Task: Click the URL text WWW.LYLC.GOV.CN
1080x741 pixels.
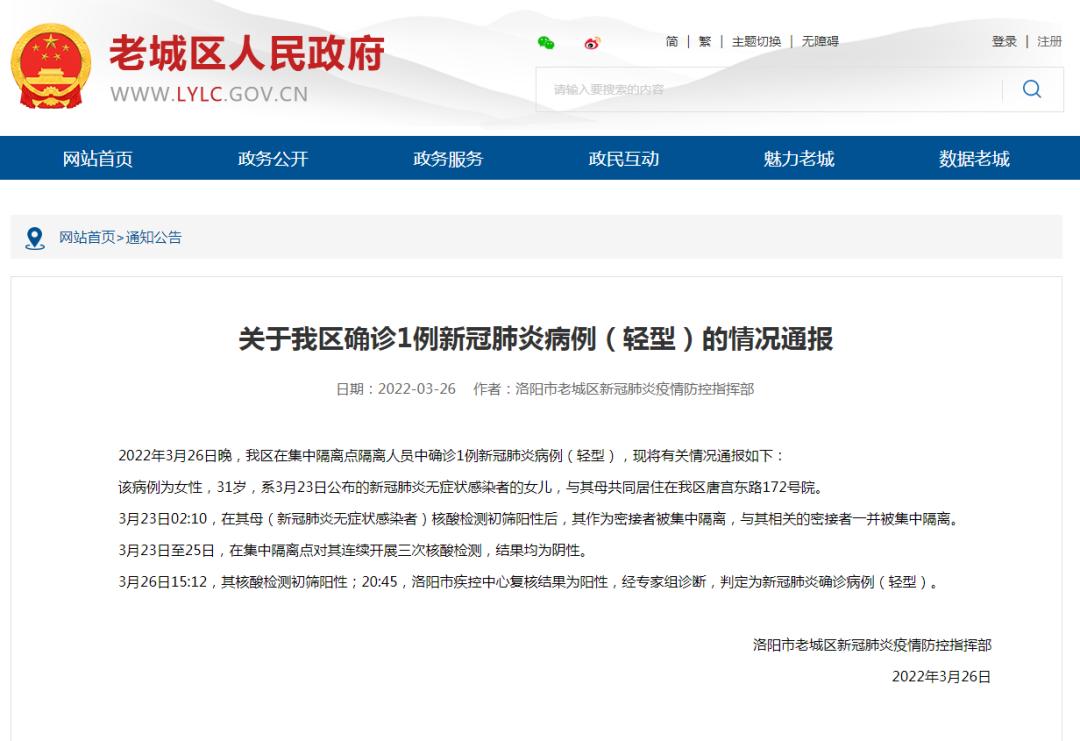Action: pos(209,94)
